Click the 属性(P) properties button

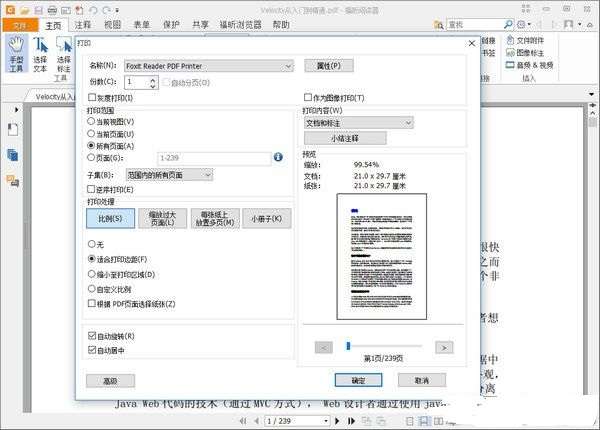point(329,65)
